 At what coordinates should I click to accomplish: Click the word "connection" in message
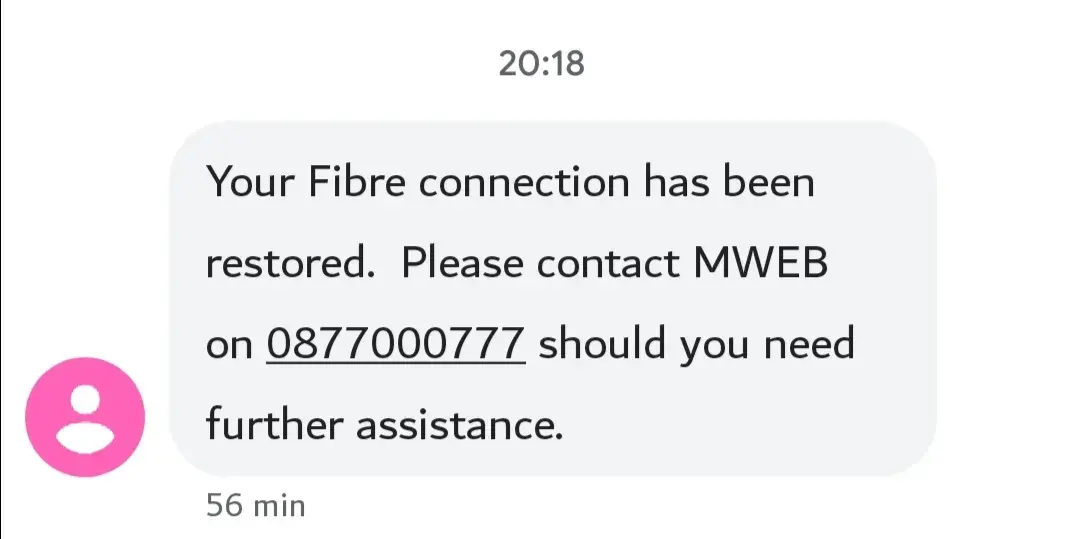click(x=522, y=184)
